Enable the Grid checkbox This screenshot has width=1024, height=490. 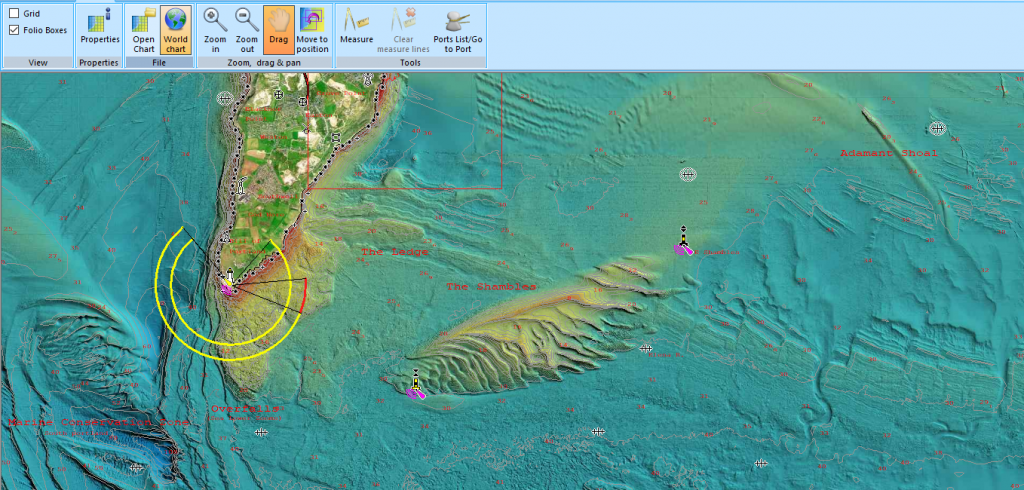[x=14, y=13]
